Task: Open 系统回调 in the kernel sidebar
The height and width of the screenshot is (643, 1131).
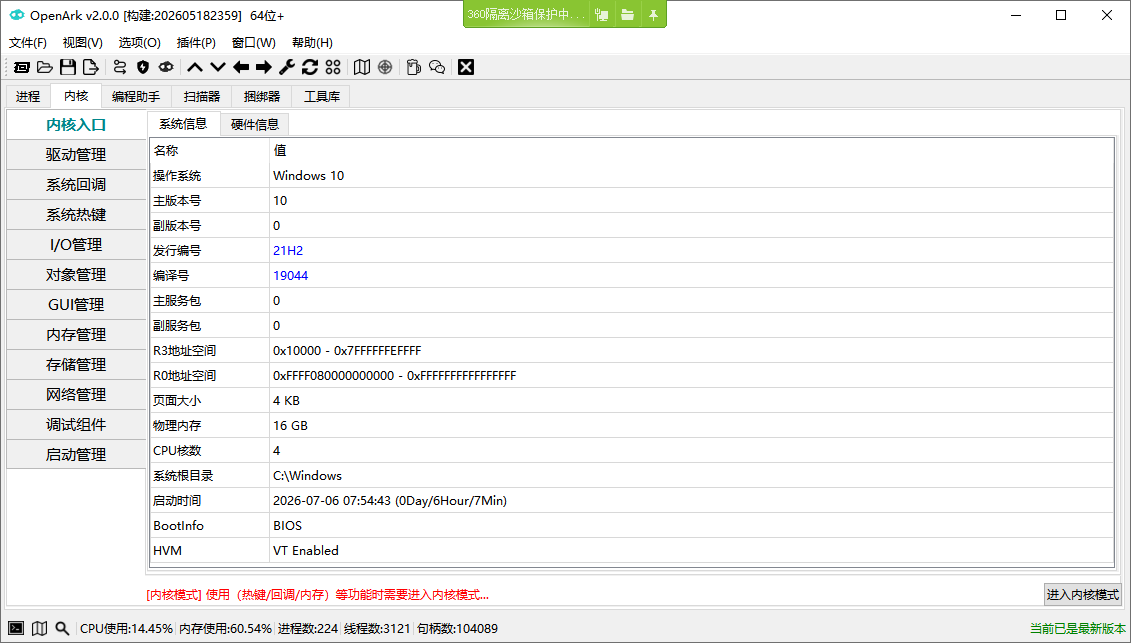Action: [76, 185]
